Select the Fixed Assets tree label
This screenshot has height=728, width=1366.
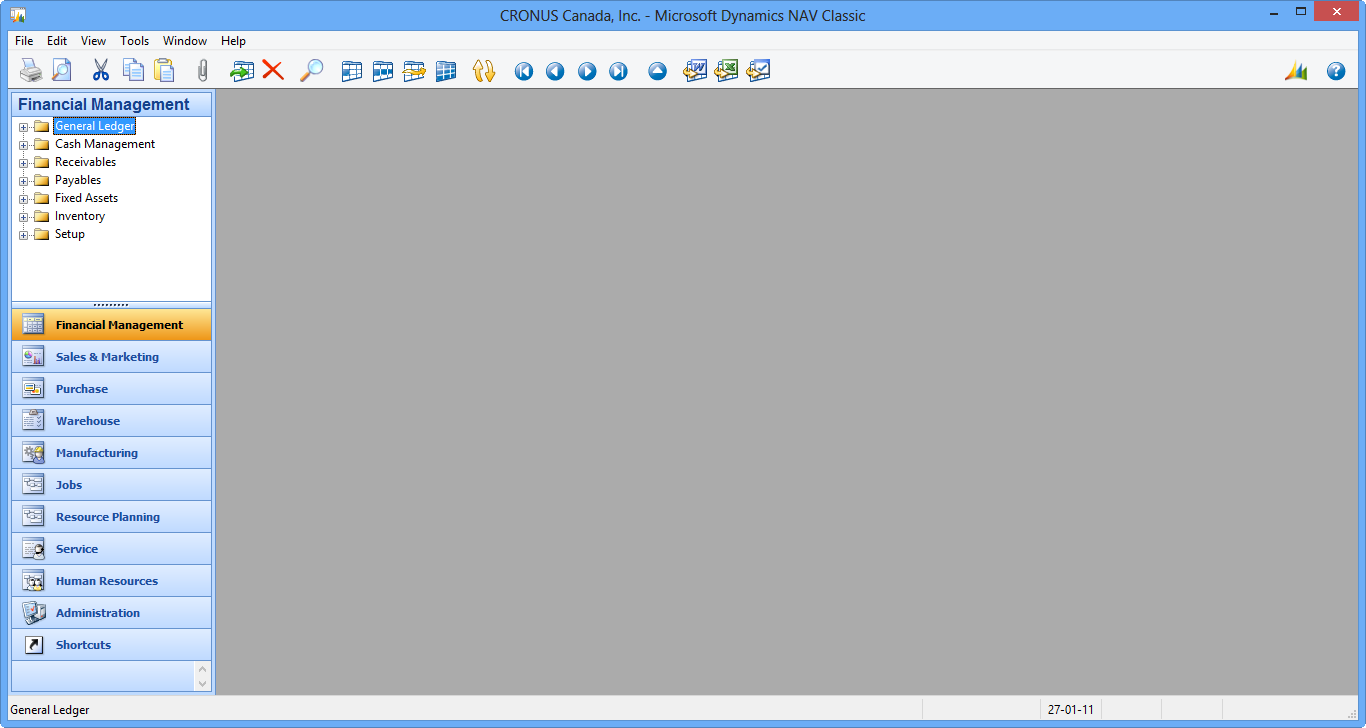tap(86, 198)
